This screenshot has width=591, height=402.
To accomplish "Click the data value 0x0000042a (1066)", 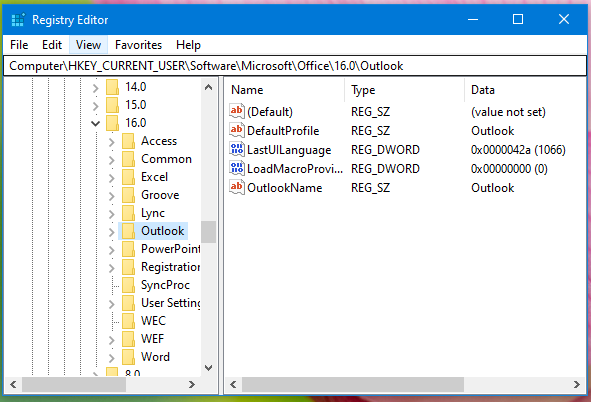I will (518, 150).
